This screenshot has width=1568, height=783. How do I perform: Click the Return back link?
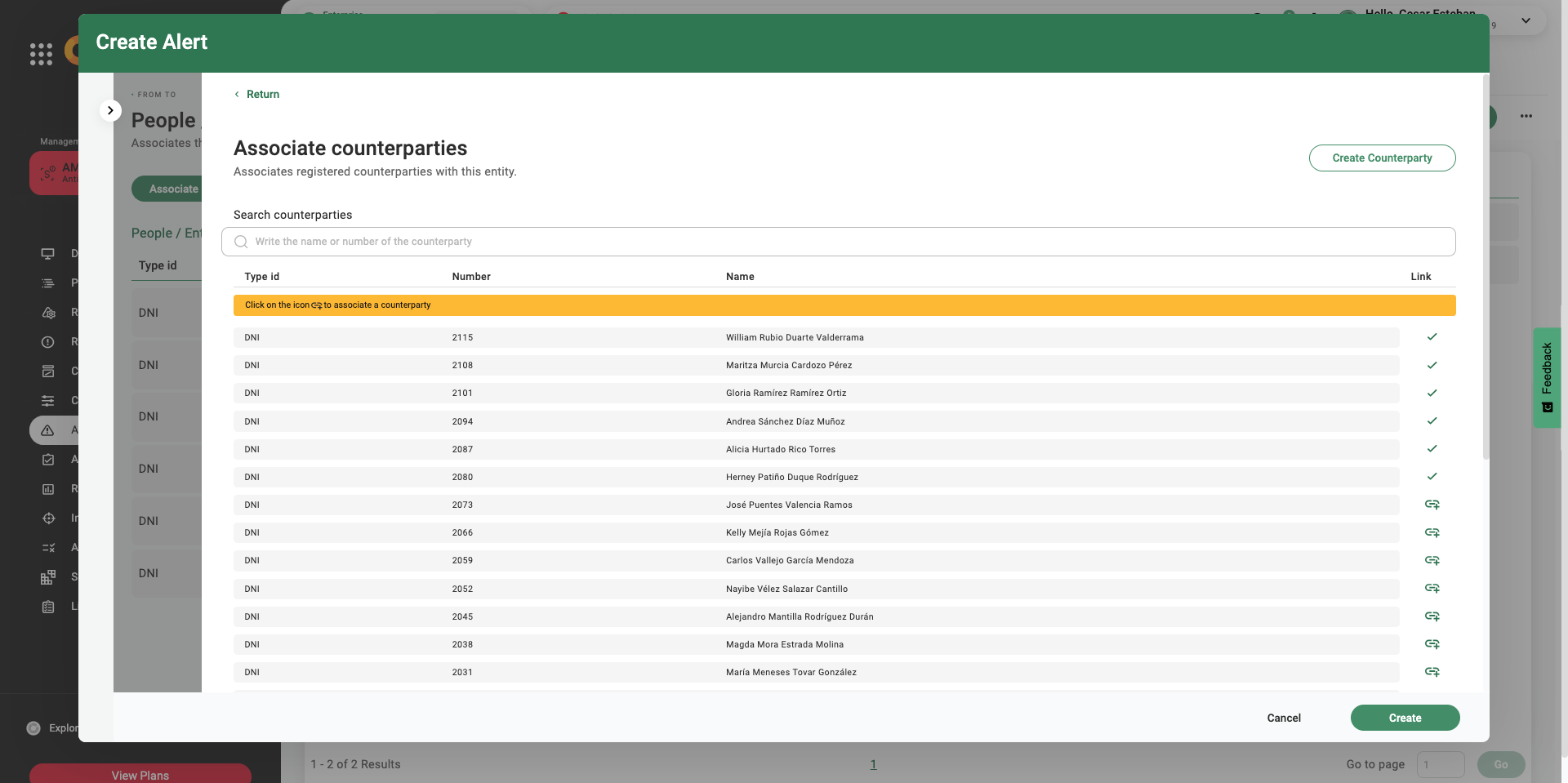[x=257, y=95]
